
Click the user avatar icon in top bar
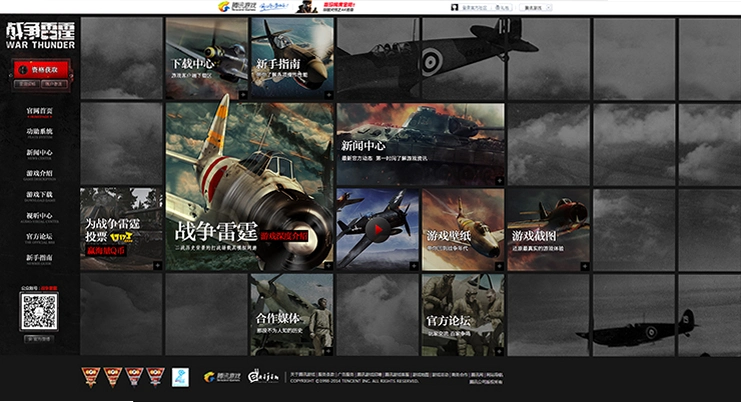454,8
